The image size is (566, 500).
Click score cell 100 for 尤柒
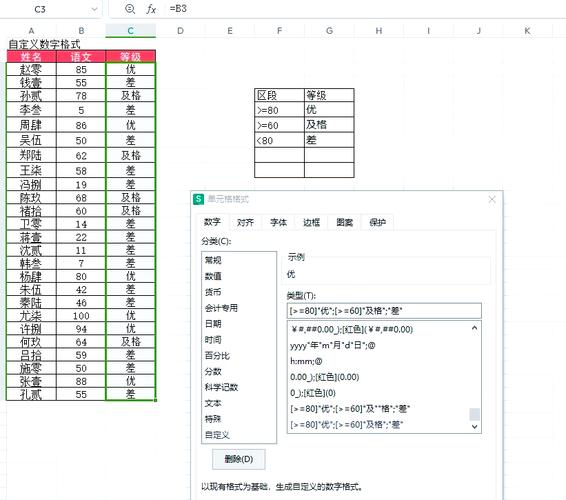tap(81, 316)
